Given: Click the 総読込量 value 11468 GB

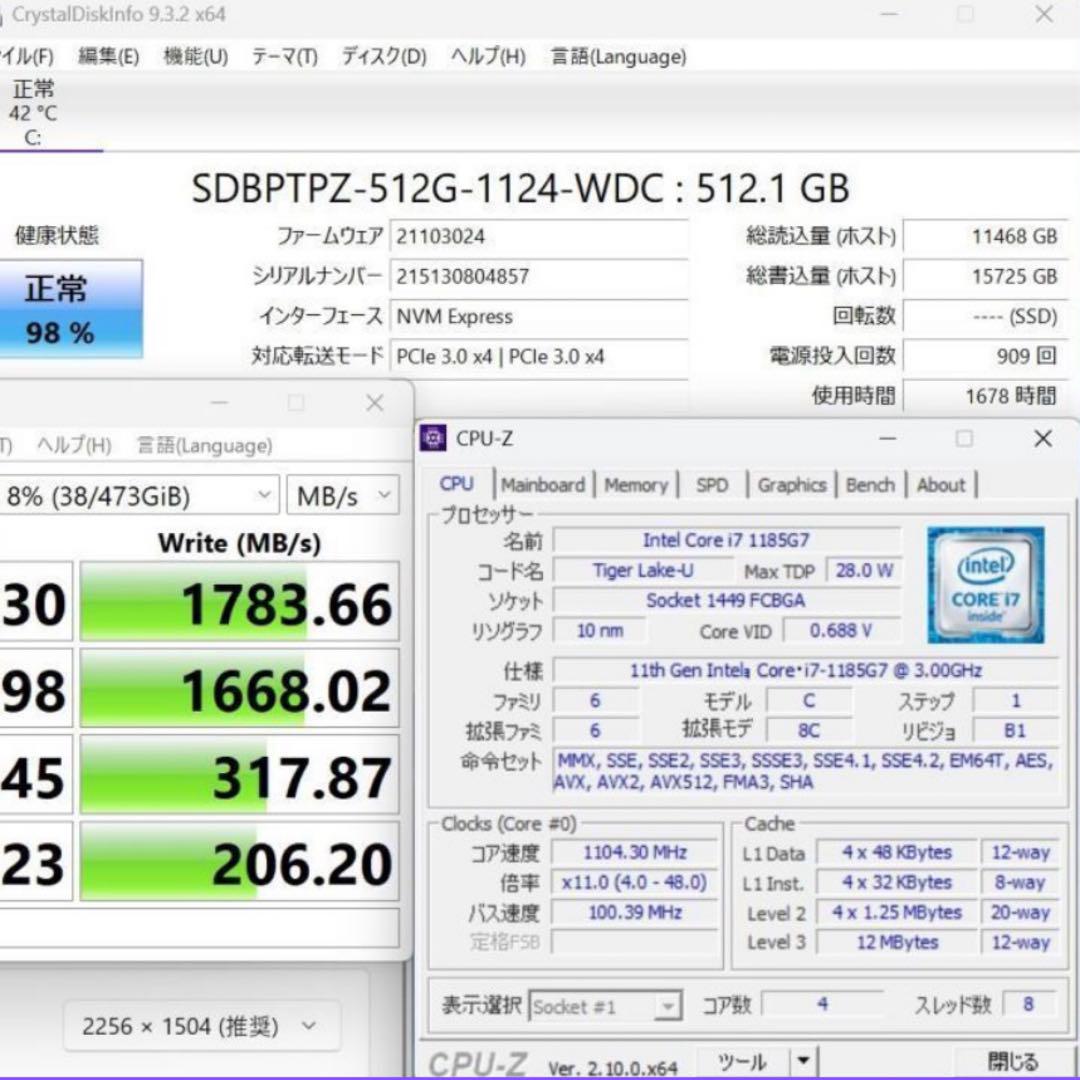Looking at the screenshot, I should pos(985,236).
